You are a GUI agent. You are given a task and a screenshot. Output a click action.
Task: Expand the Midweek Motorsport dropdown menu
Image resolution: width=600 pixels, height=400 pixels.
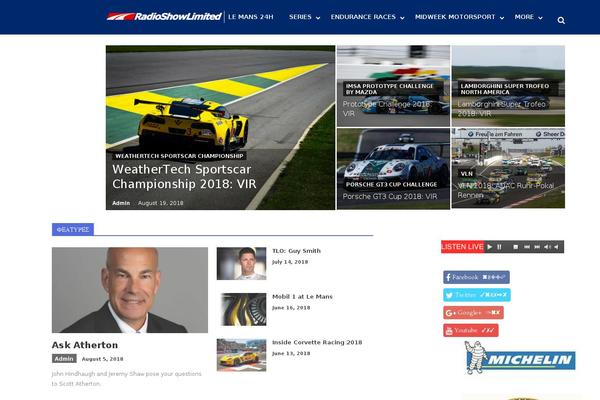[x=460, y=17]
